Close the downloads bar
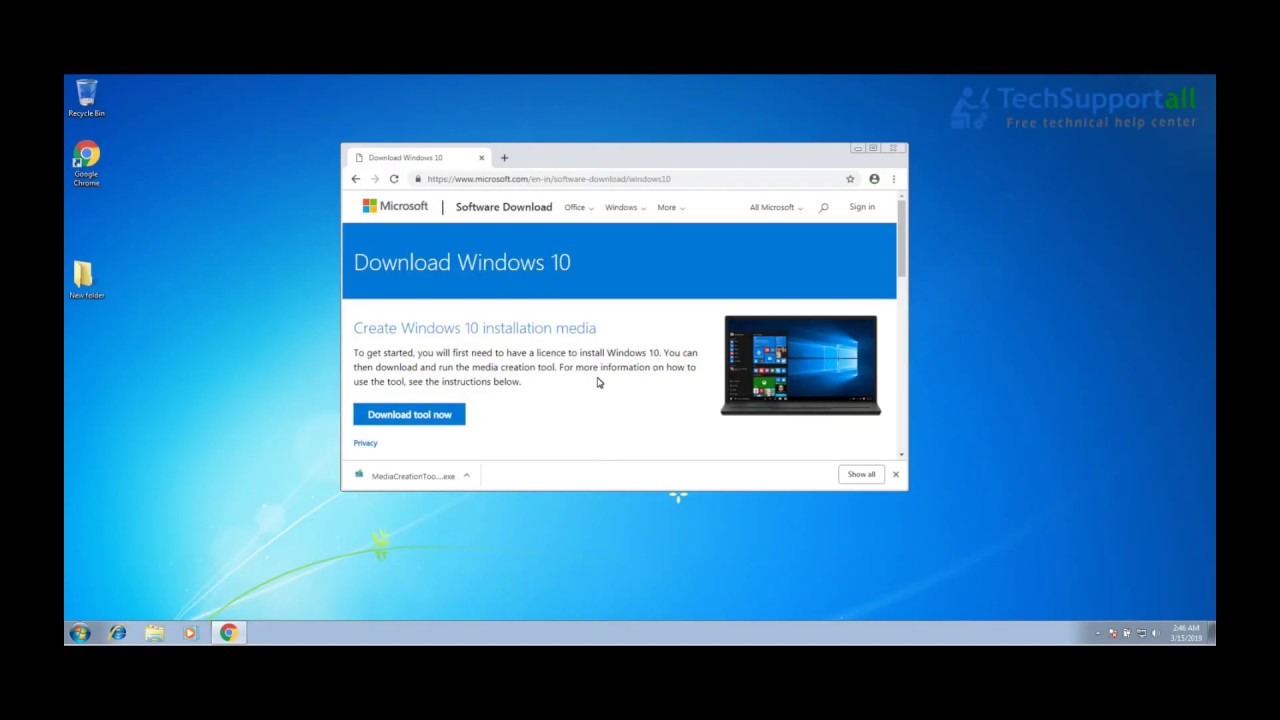 pyautogui.click(x=896, y=474)
